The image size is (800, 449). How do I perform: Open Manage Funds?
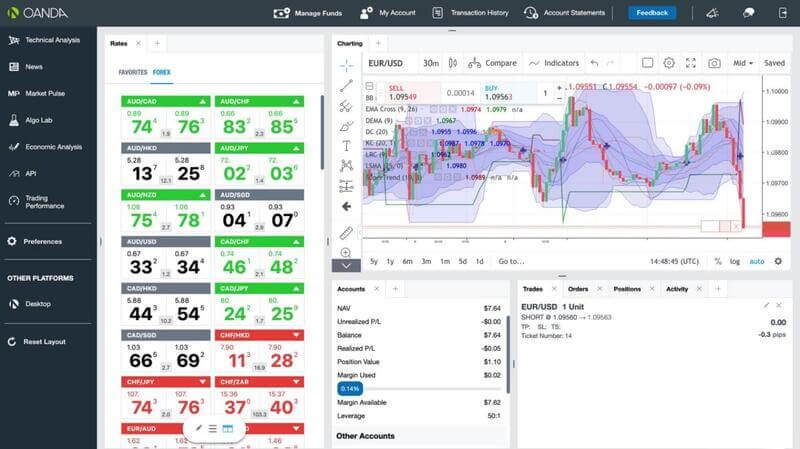[308, 13]
